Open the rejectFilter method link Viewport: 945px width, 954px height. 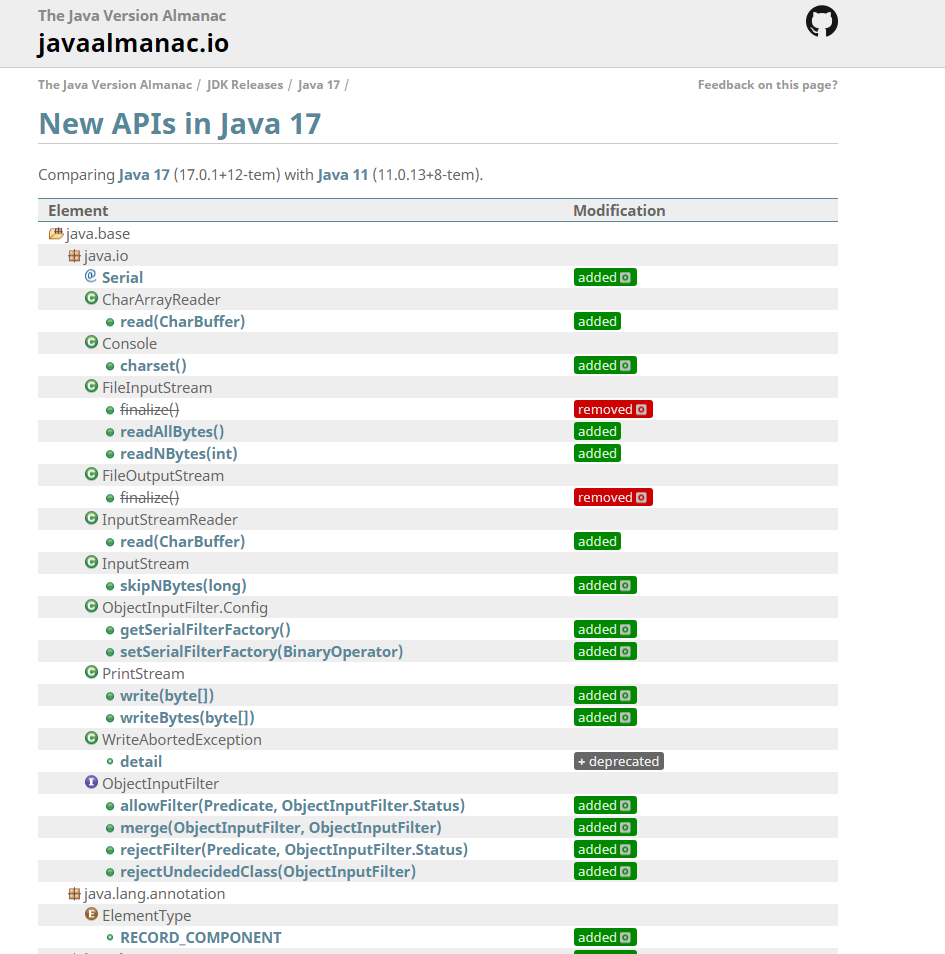tap(294, 849)
